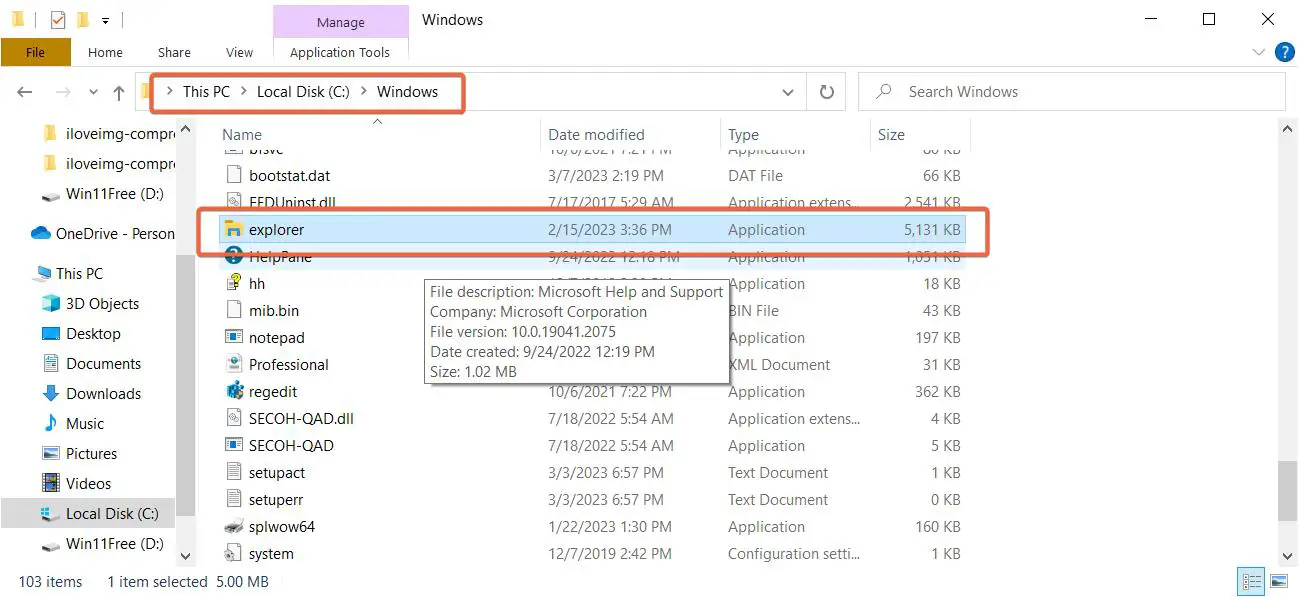Click the Manage contextual tab

(x=341, y=22)
